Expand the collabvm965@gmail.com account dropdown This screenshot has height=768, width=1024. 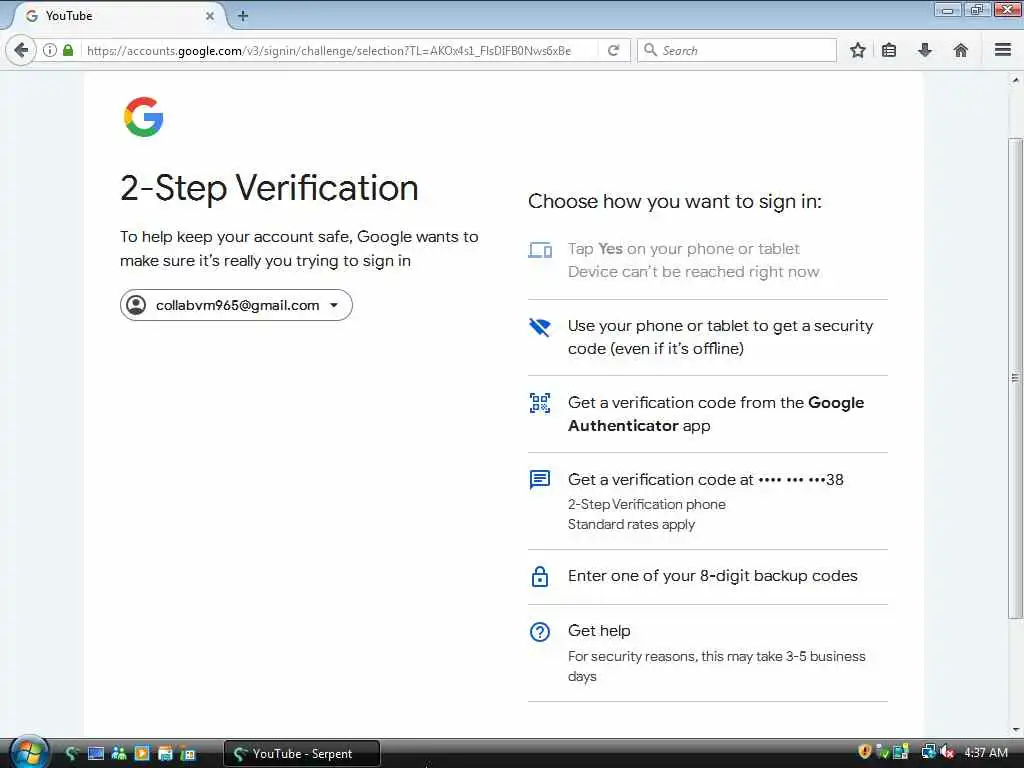pos(236,305)
